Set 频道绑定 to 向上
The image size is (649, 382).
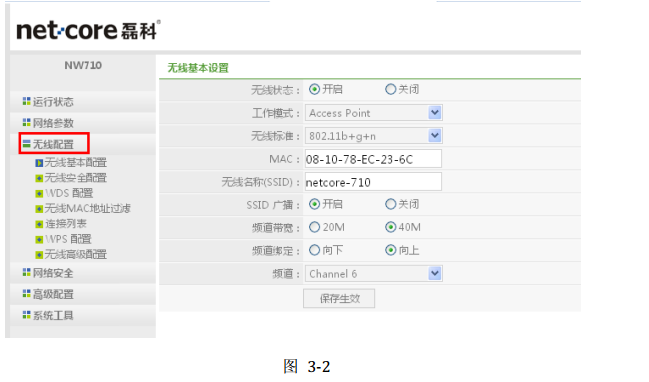click(391, 250)
